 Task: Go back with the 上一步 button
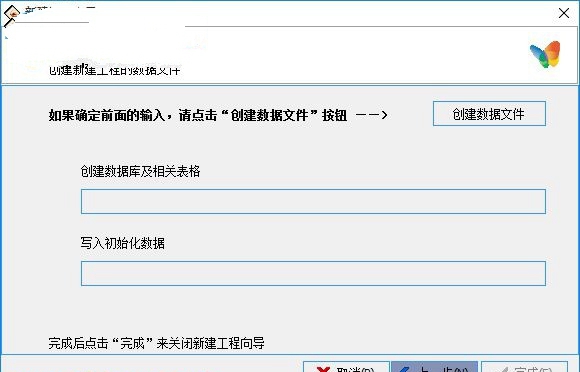(435, 367)
